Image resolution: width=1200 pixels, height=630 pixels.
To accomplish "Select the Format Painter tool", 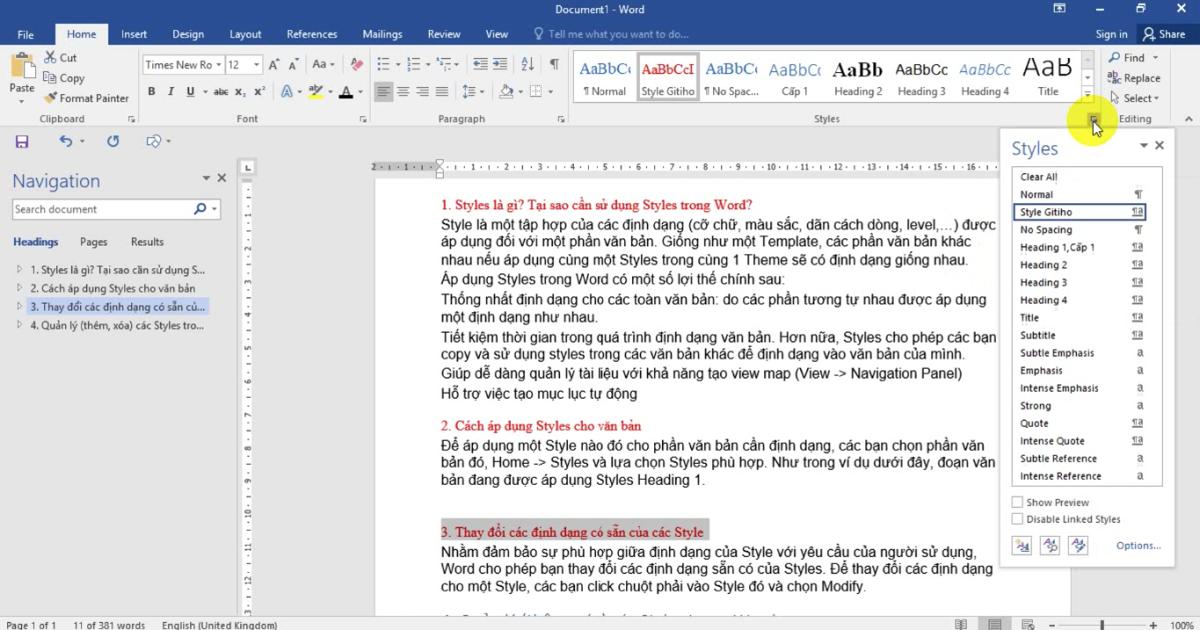I will click(86, 98).
